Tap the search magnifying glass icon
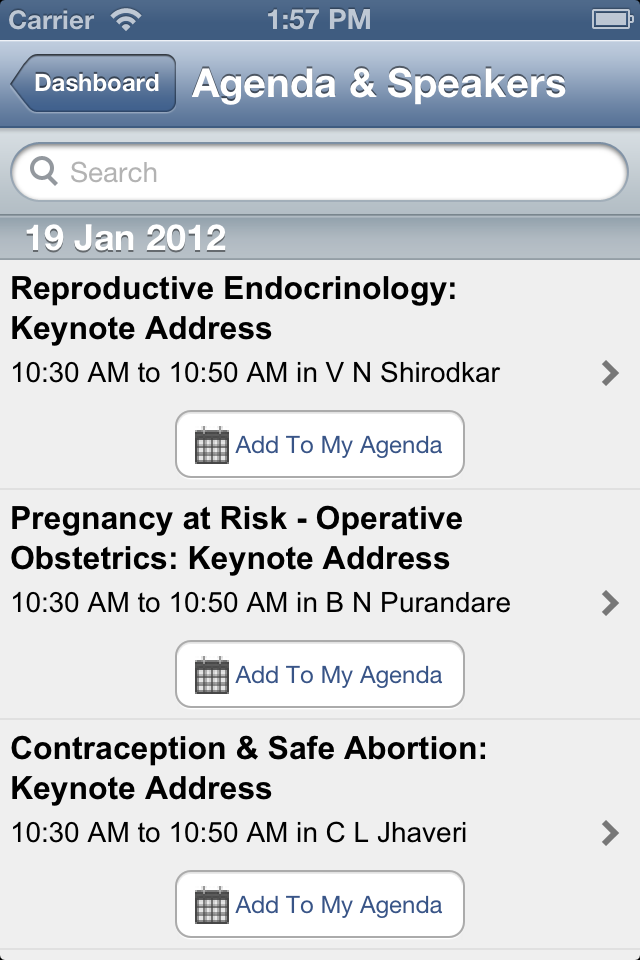Image resolution: width=640 pixels, height=960 pixels. click(x=44, y=172)
